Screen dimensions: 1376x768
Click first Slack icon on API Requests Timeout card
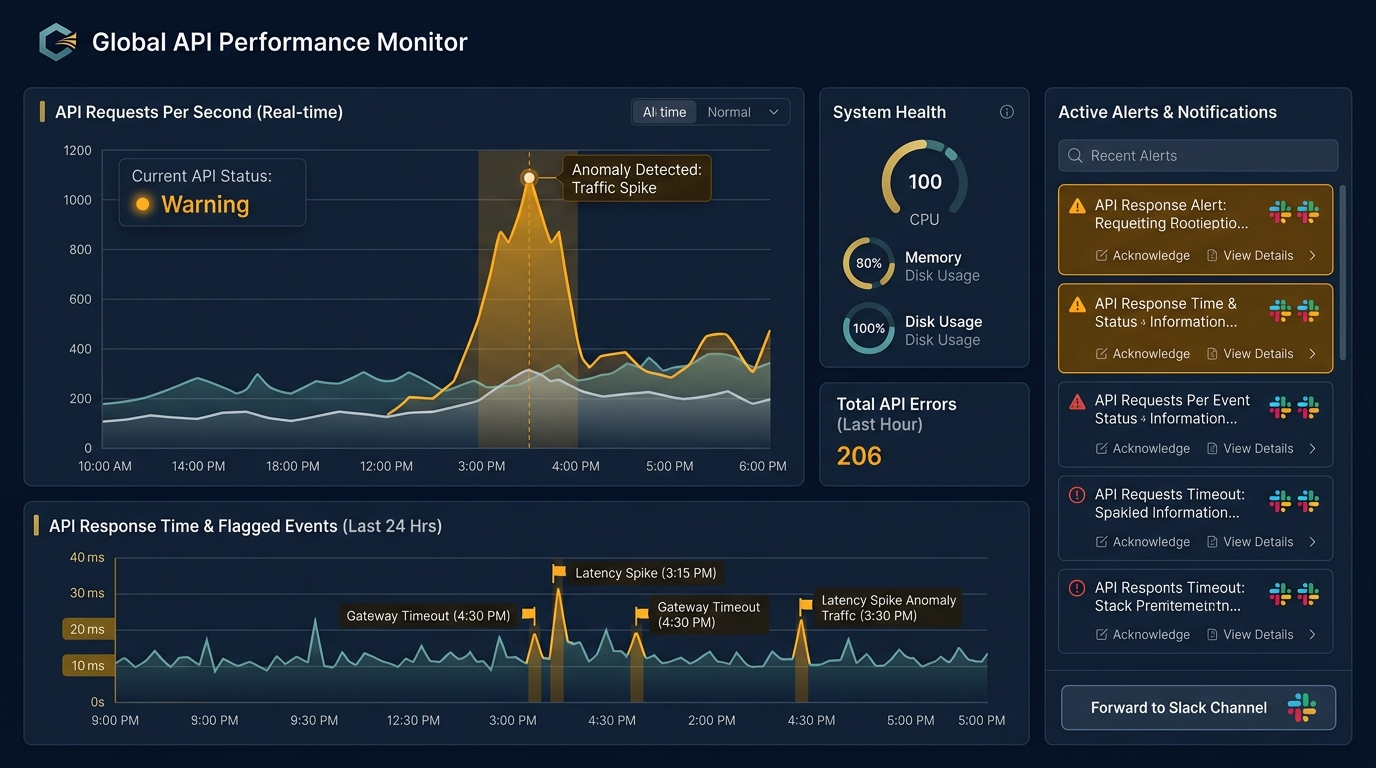[1280, 501]
